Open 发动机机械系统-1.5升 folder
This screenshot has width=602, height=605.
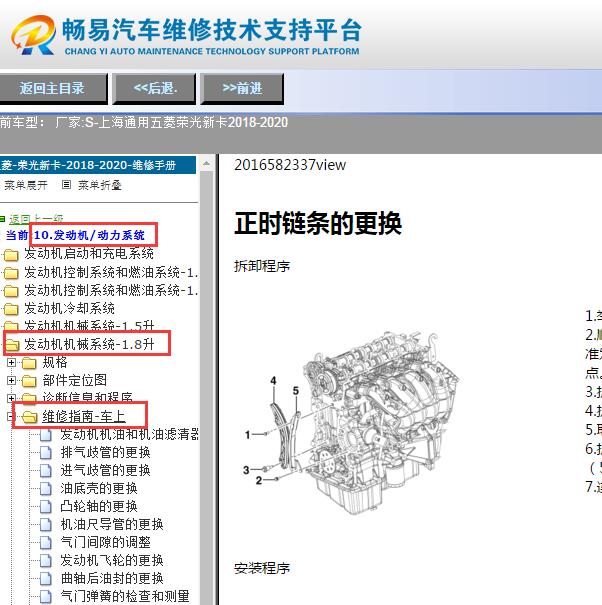coord(89,326)
